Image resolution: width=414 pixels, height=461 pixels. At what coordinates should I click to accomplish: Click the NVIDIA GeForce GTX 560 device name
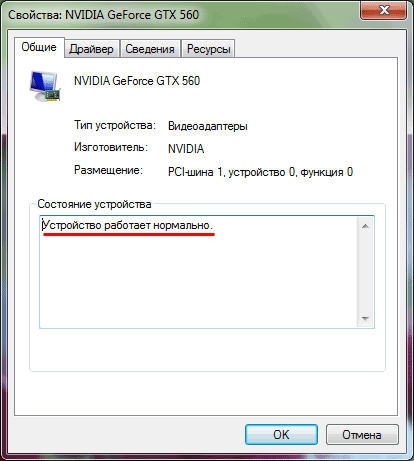(x=137, y=81)
